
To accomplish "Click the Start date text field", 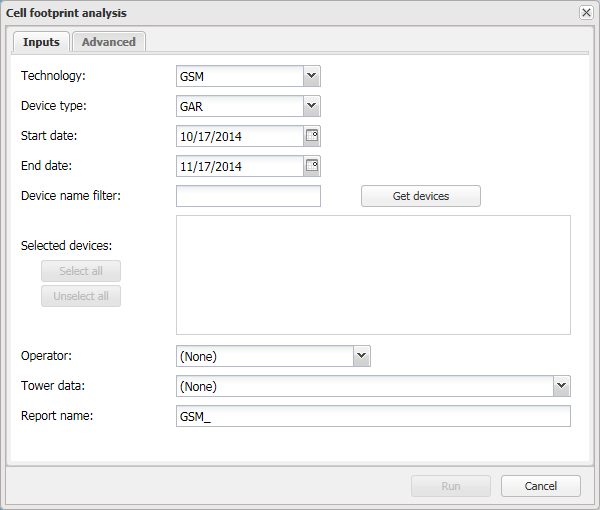I will pyautogui.click(x=240, y=136).
